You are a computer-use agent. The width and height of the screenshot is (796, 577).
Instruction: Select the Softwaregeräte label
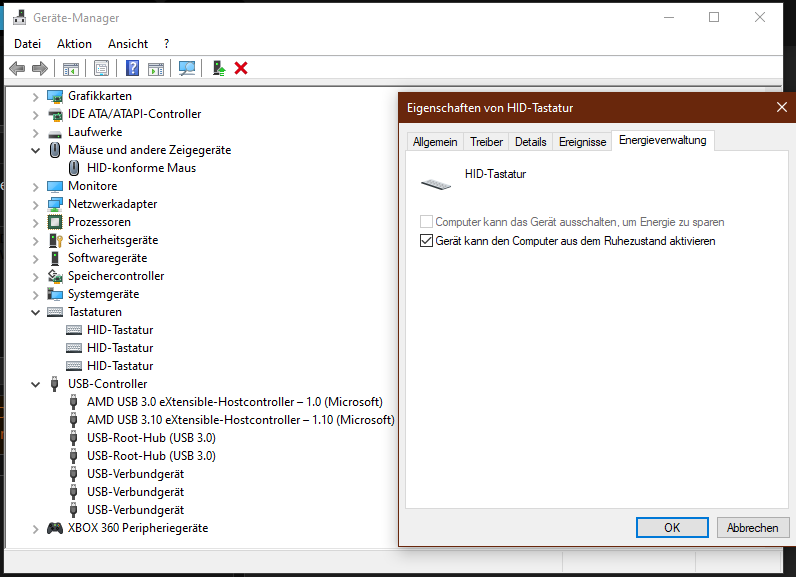pyautogui.click(x=108, y=258)
